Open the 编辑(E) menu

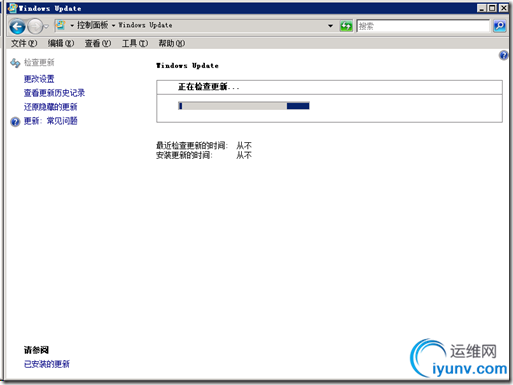[x=61, y=43]
